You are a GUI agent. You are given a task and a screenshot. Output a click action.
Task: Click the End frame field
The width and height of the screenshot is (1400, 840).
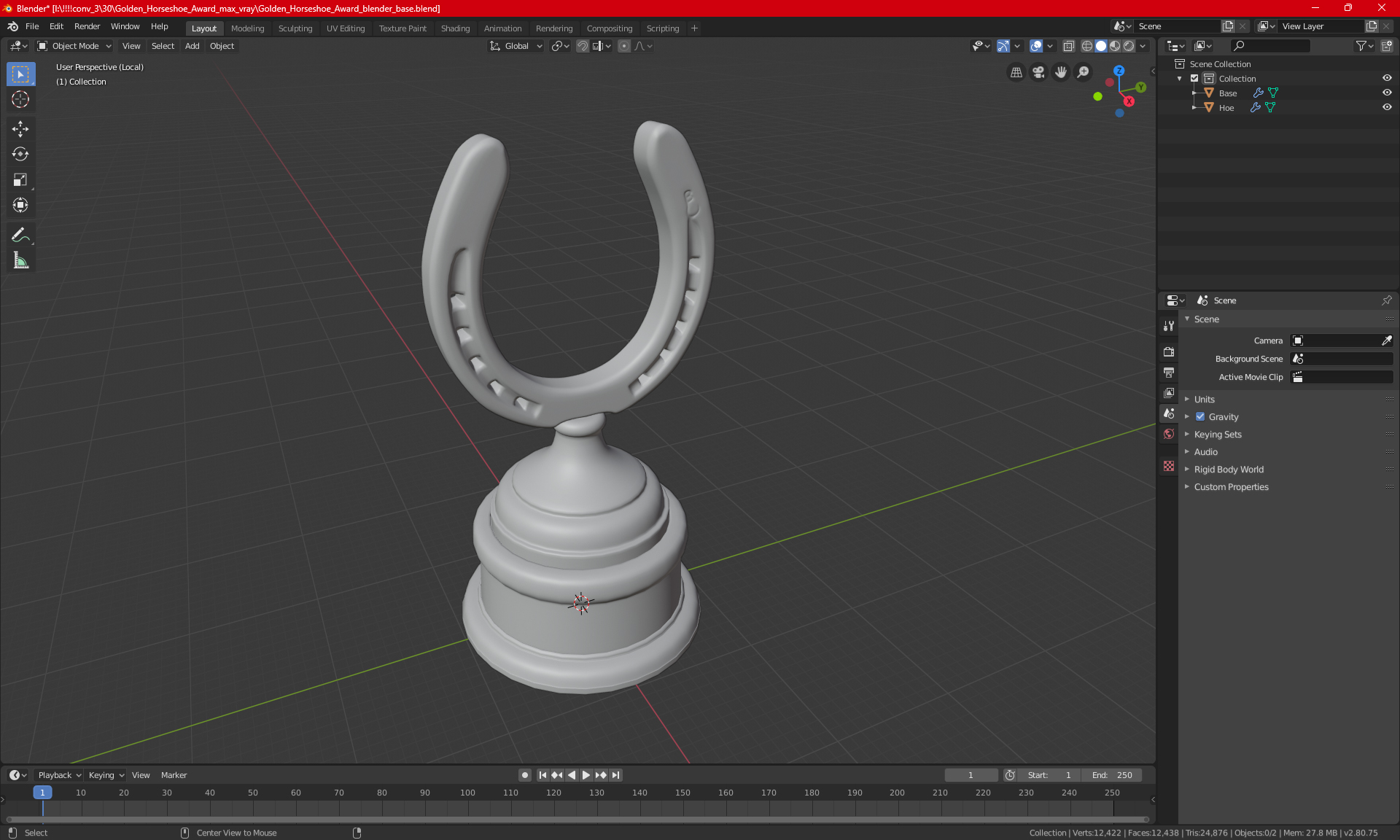point(1111,775)
